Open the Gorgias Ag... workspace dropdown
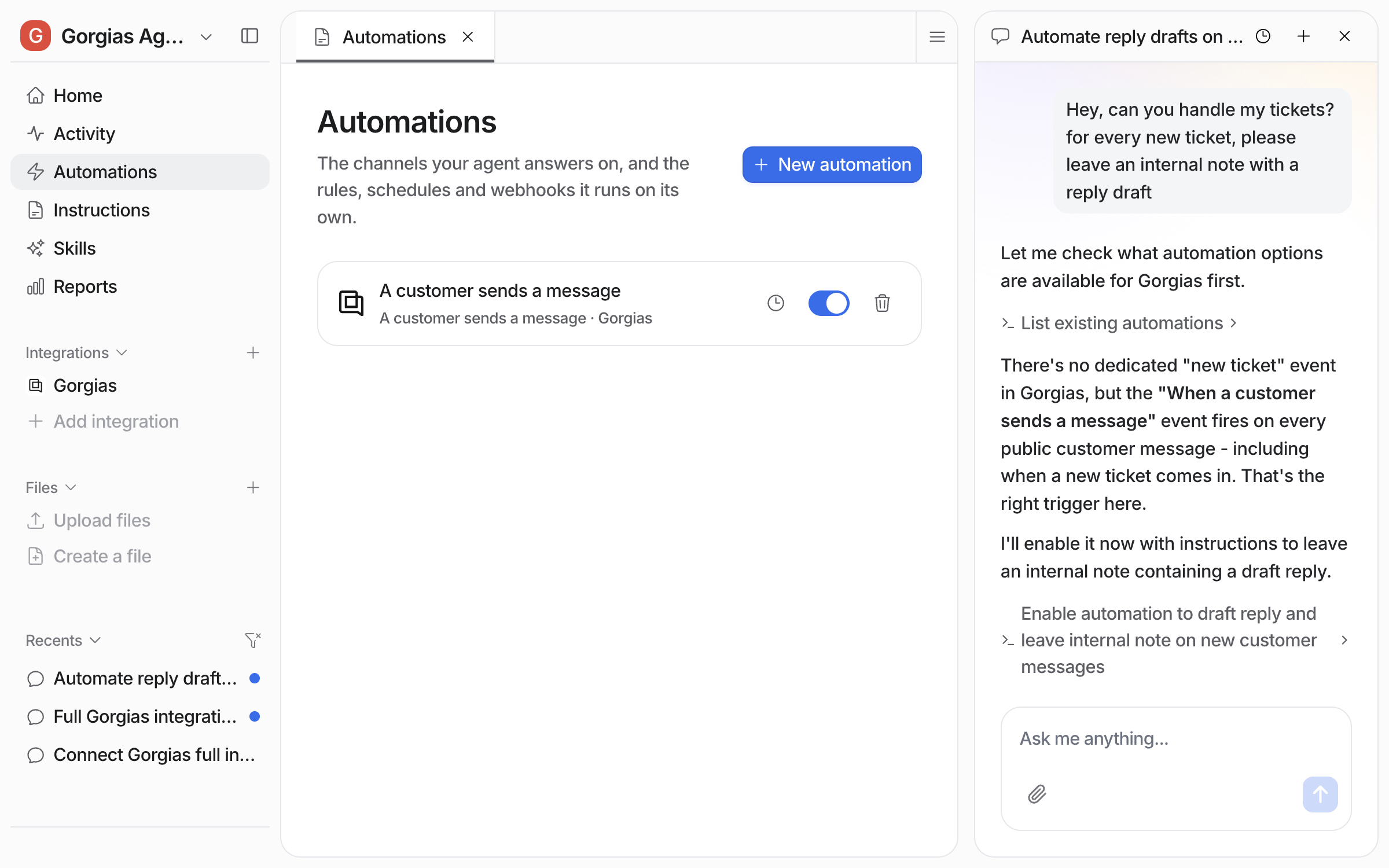 (x=206, y=37)
